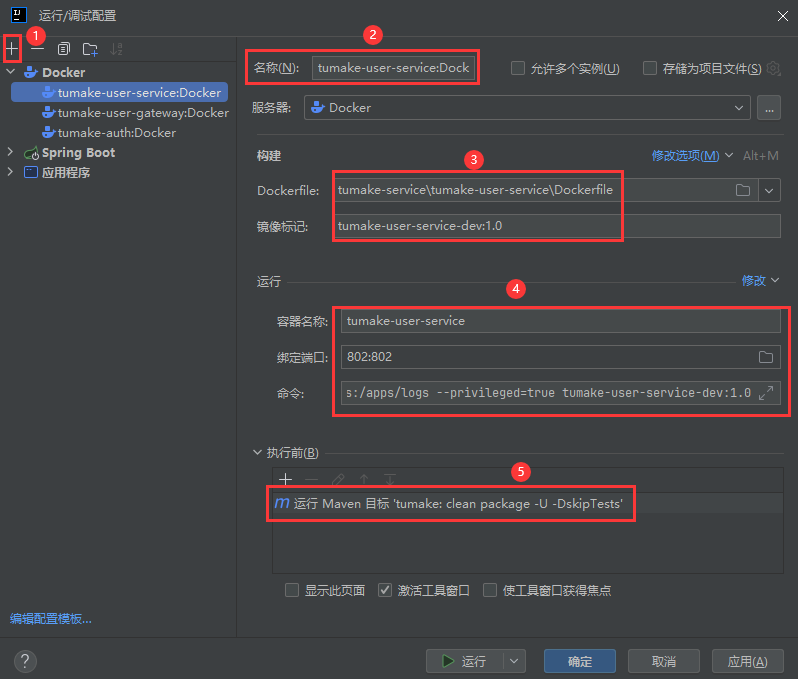Open the 运行 button dropdown arrow
This screenshot has width=798, height=679.
point(514,661)
